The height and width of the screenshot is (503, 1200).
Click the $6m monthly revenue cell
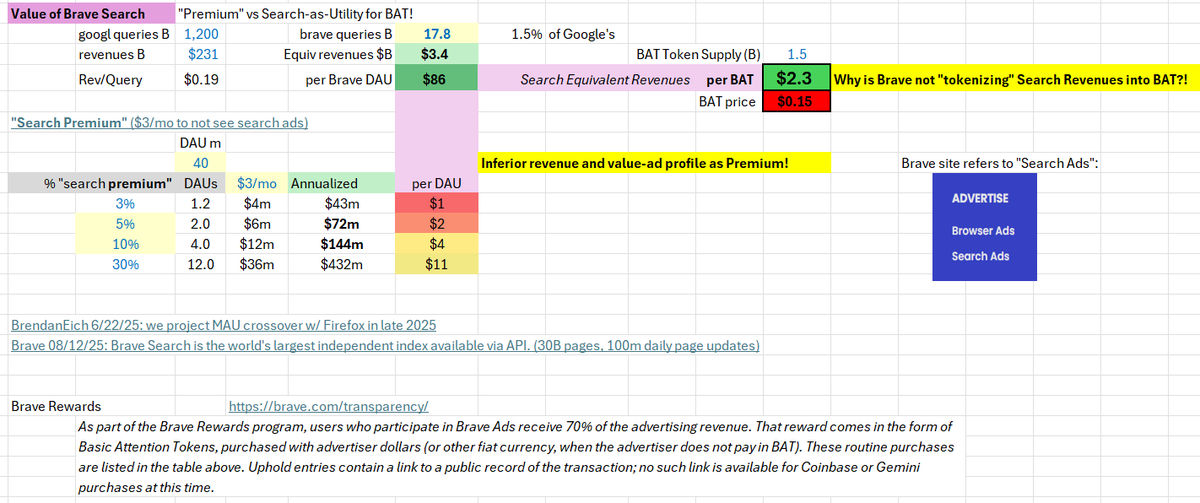coord(257,223)
